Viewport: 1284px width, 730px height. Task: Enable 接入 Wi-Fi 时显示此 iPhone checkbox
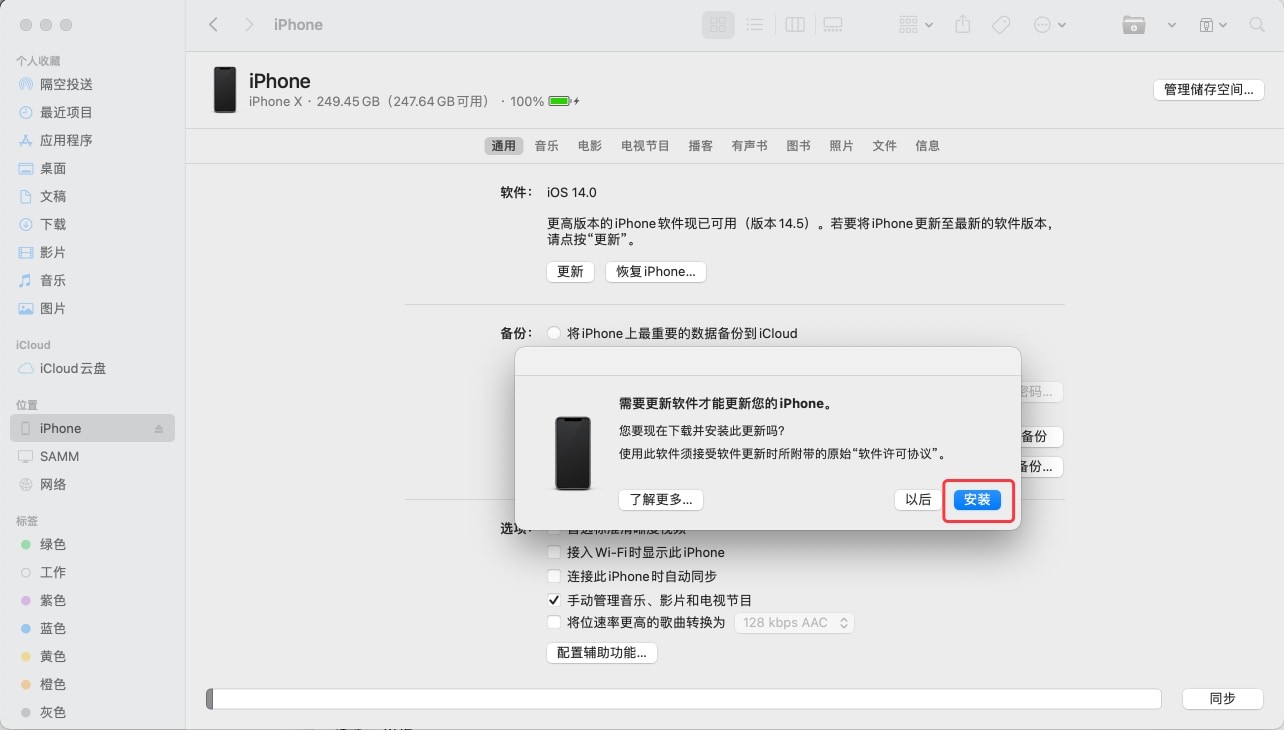point(554,552)
